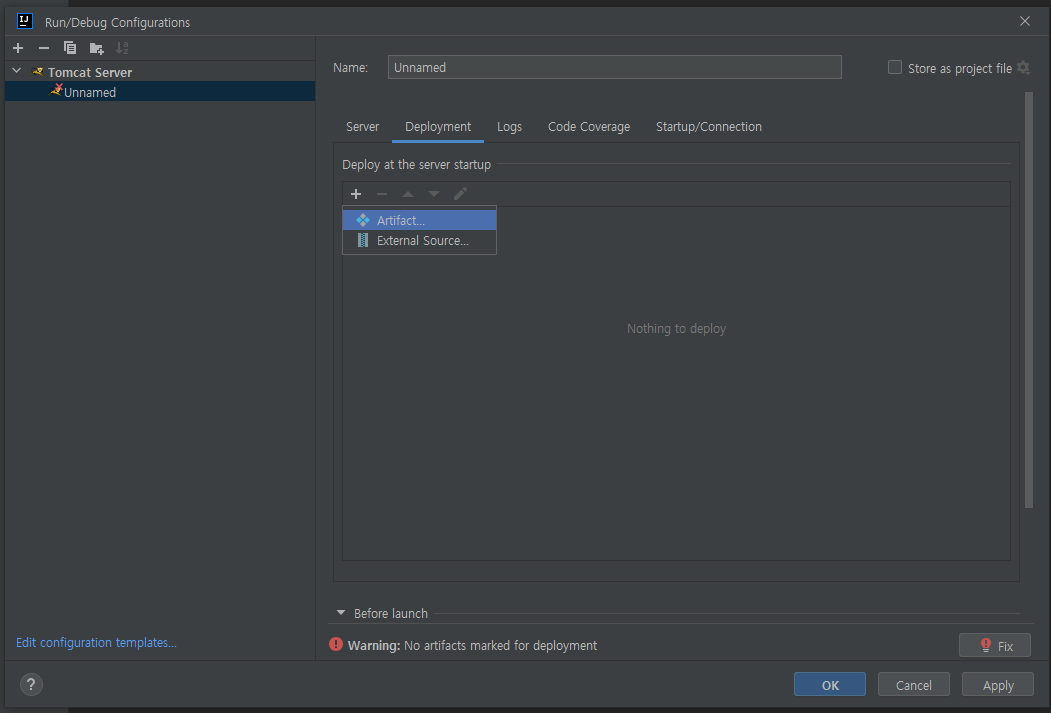
Task: Edit deployment item pencil icon
Action: [460, 194]
